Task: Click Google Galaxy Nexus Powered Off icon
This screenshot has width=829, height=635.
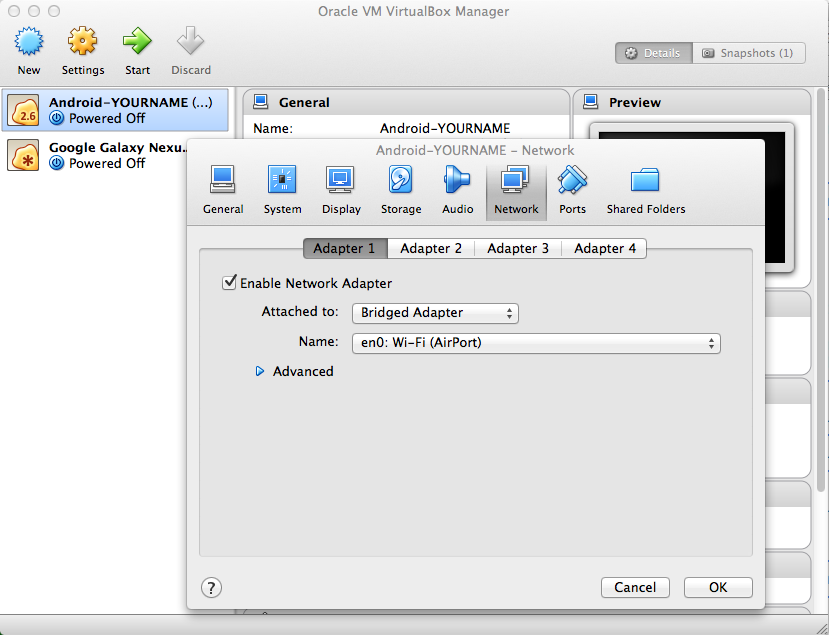Action: (x=57, y=163)
